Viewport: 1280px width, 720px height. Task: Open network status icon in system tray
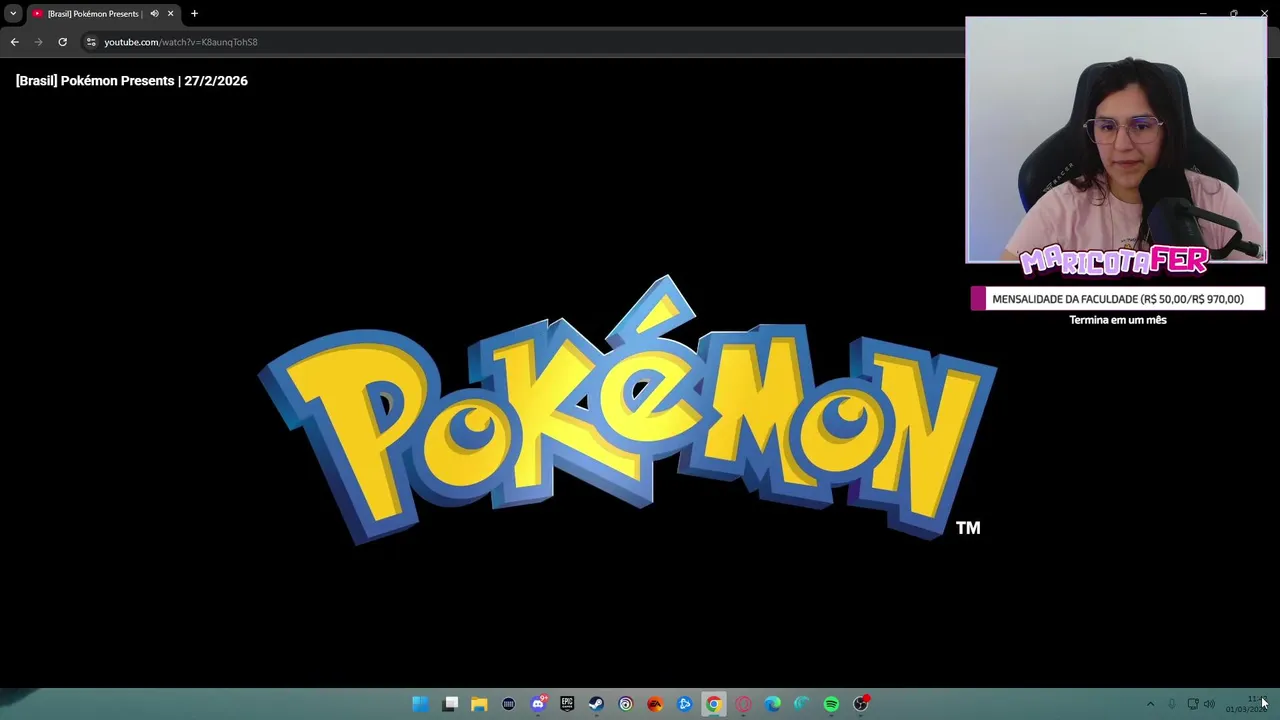click(x=1192, y=704)
